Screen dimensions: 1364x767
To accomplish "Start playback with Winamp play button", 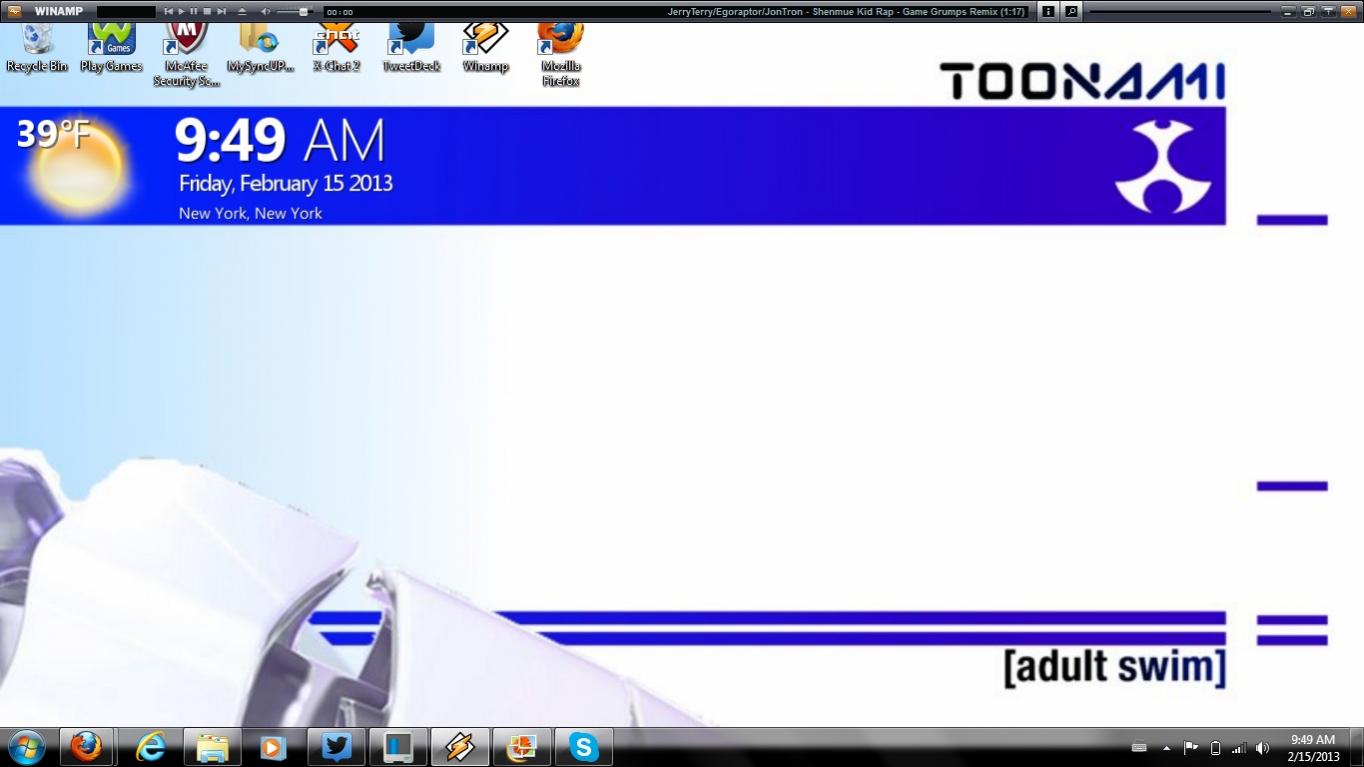I will (x=182, y=11).
